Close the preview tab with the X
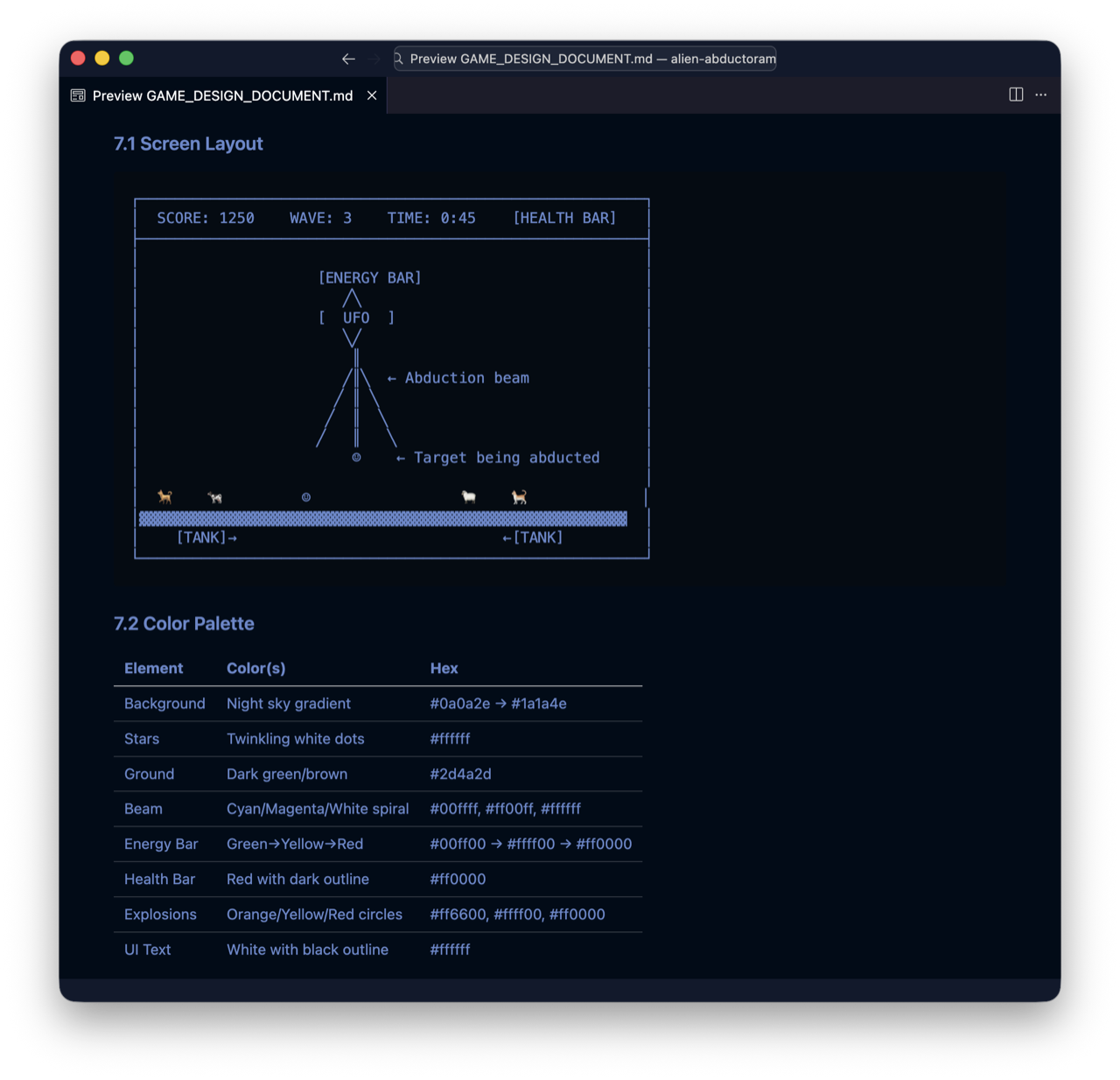Viewport: 1120px width, 1080px height. 371,95
